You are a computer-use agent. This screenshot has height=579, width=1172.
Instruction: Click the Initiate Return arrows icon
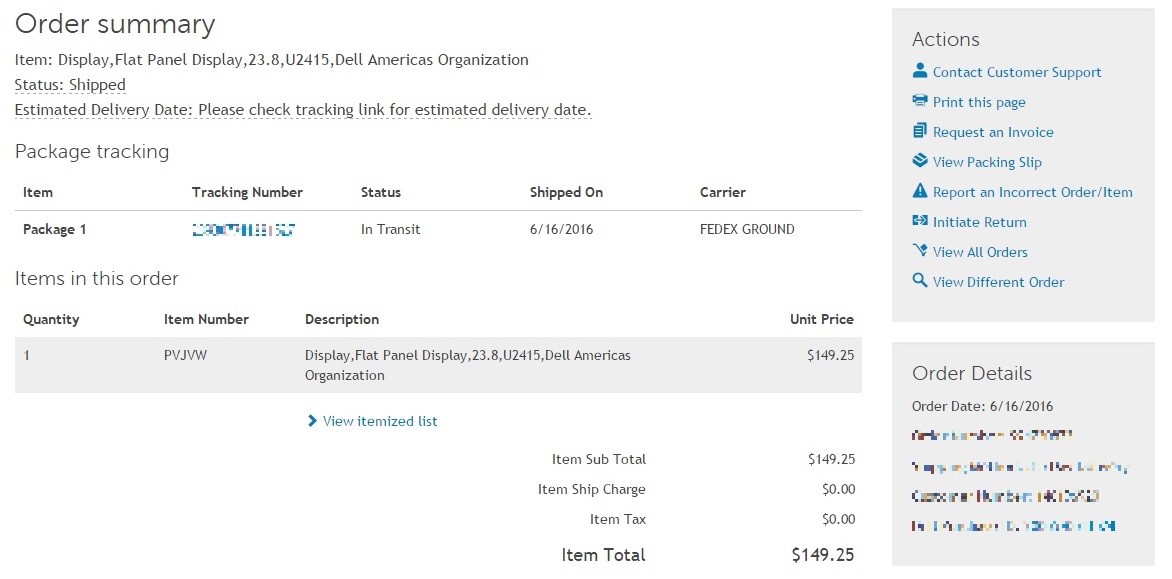pos(920,221)
